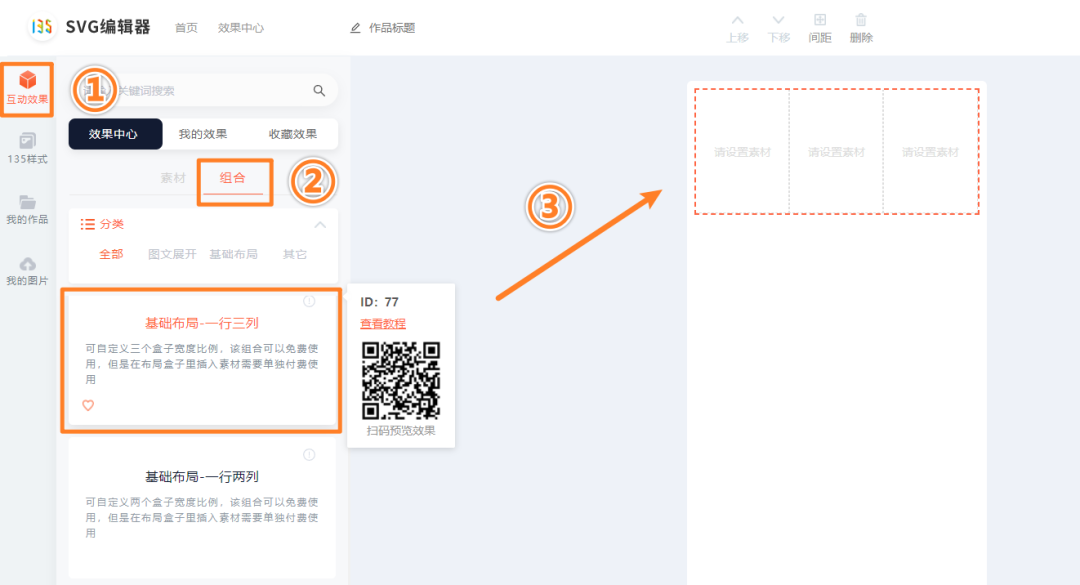The image size is (1080, 585).
Task: Select the 组合 sub-tab
Action: coord(233,178)
